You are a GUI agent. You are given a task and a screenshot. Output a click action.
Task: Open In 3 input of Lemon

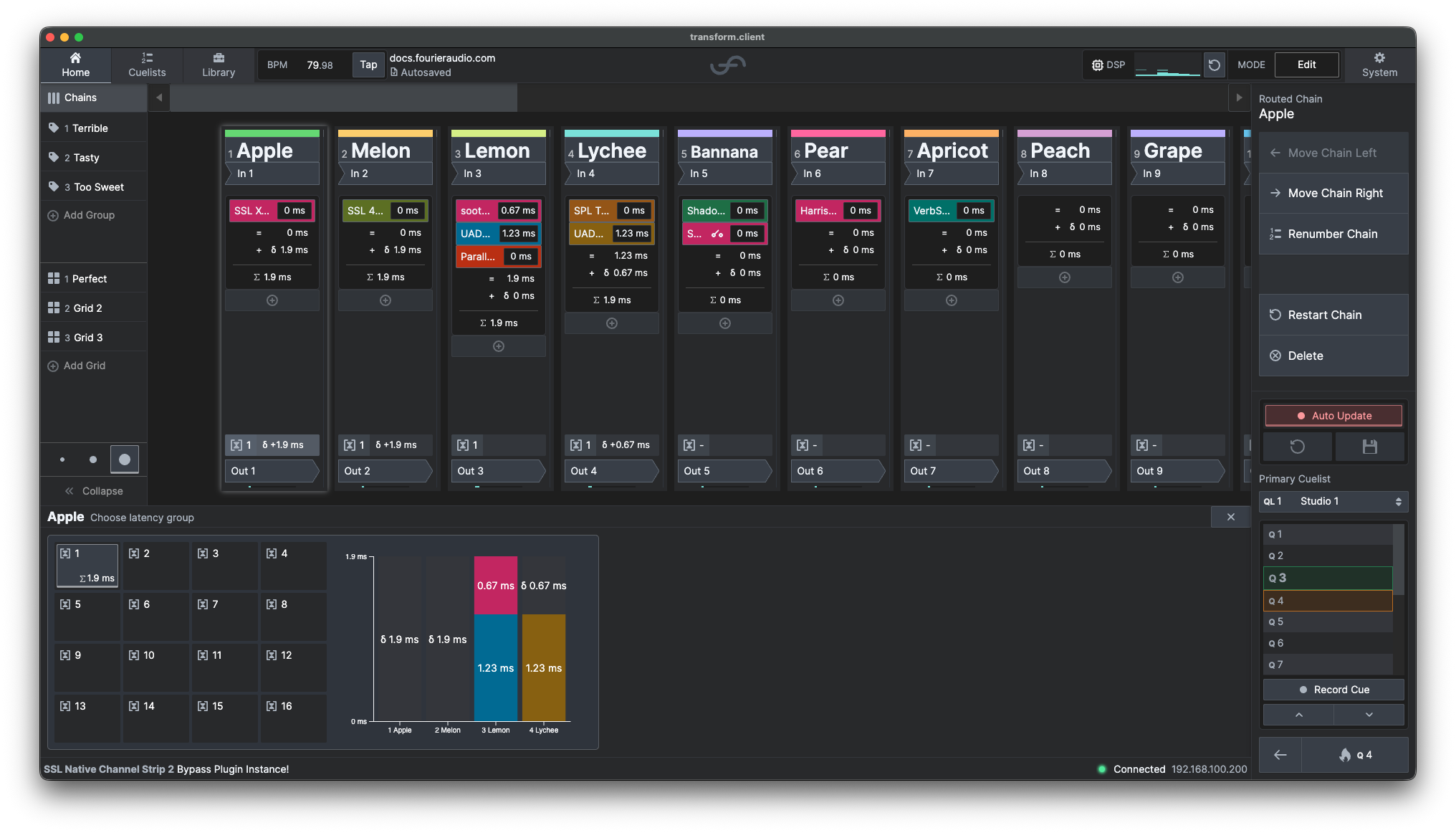click(x=499, y=173)
